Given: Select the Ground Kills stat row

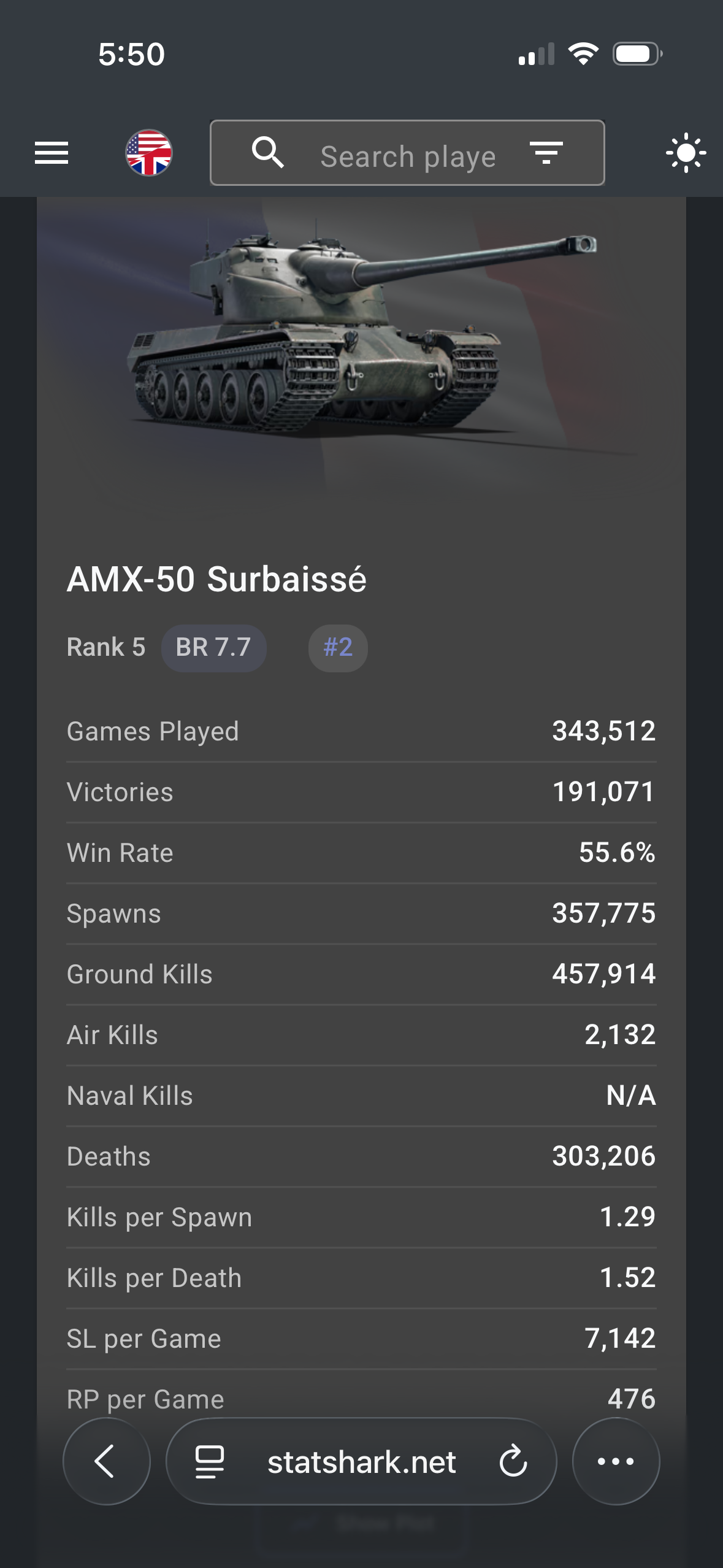Looking at the screenshot, I should click(361, 974).
